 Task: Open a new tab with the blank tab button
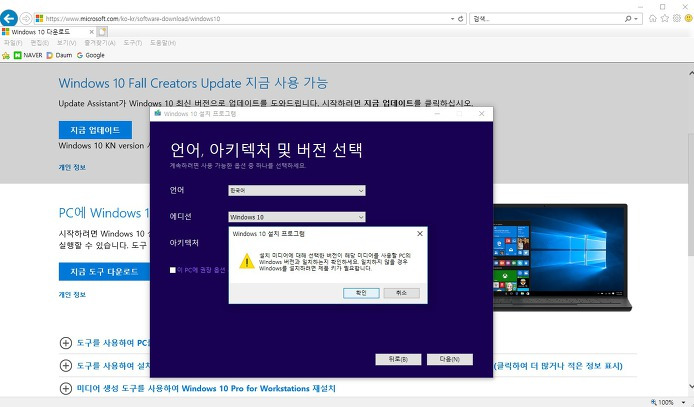coord(102,32)
